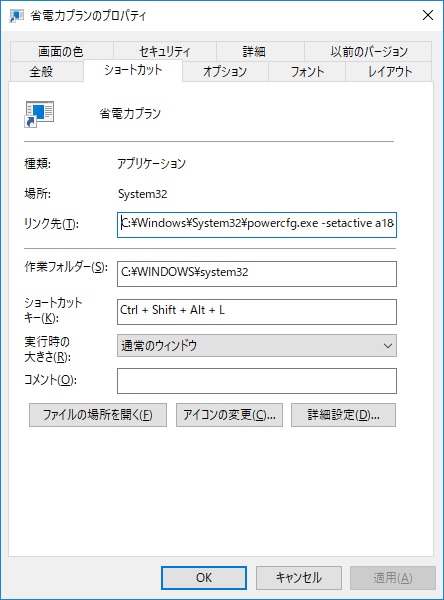The width and height of the screenshot is (444, 600).
Task: Click the 省電力プラン name text
Action: click(x=130, y=114)
